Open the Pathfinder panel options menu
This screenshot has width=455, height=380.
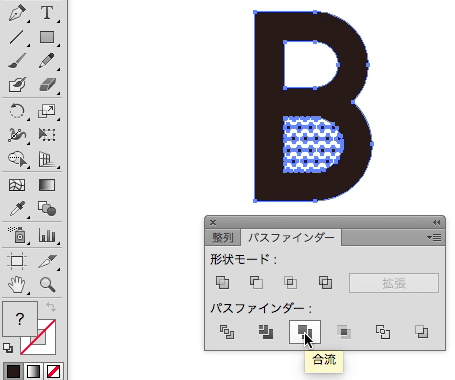click(434, 237)
